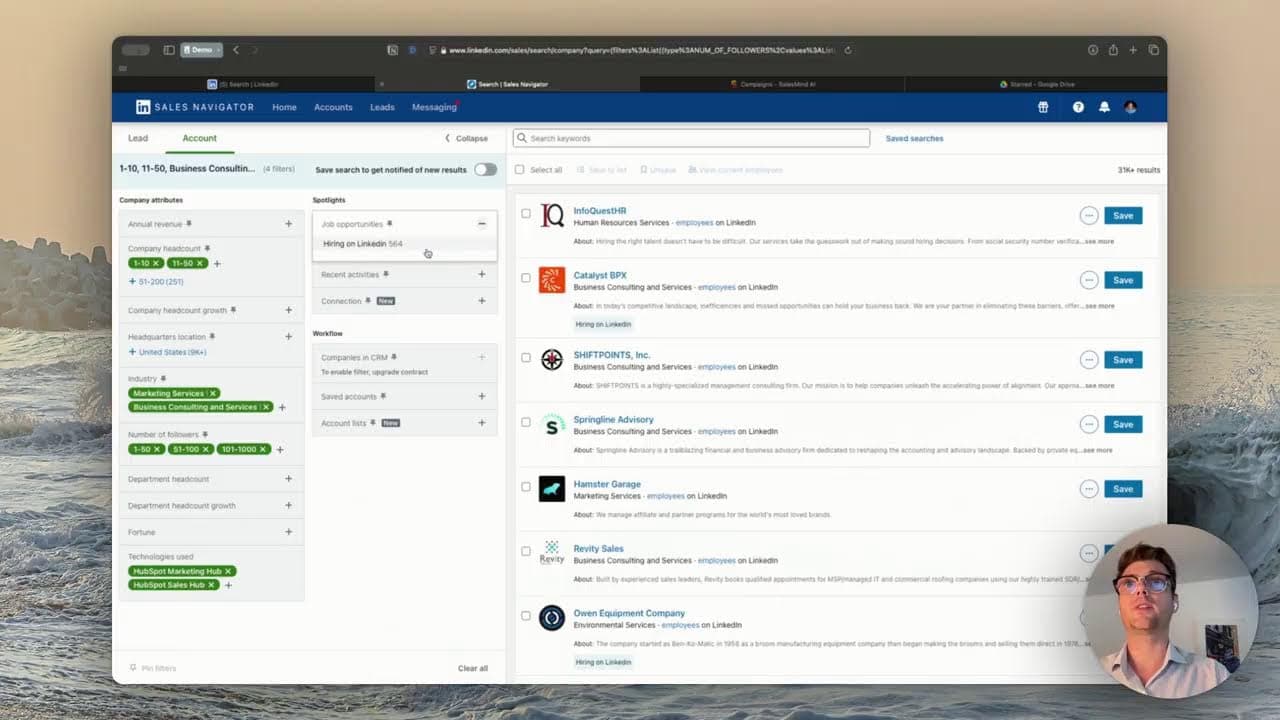Click the LinkedIn Sales Navigator logo
The width and height of the screenshot is (1280, 720).
point(196,107)
